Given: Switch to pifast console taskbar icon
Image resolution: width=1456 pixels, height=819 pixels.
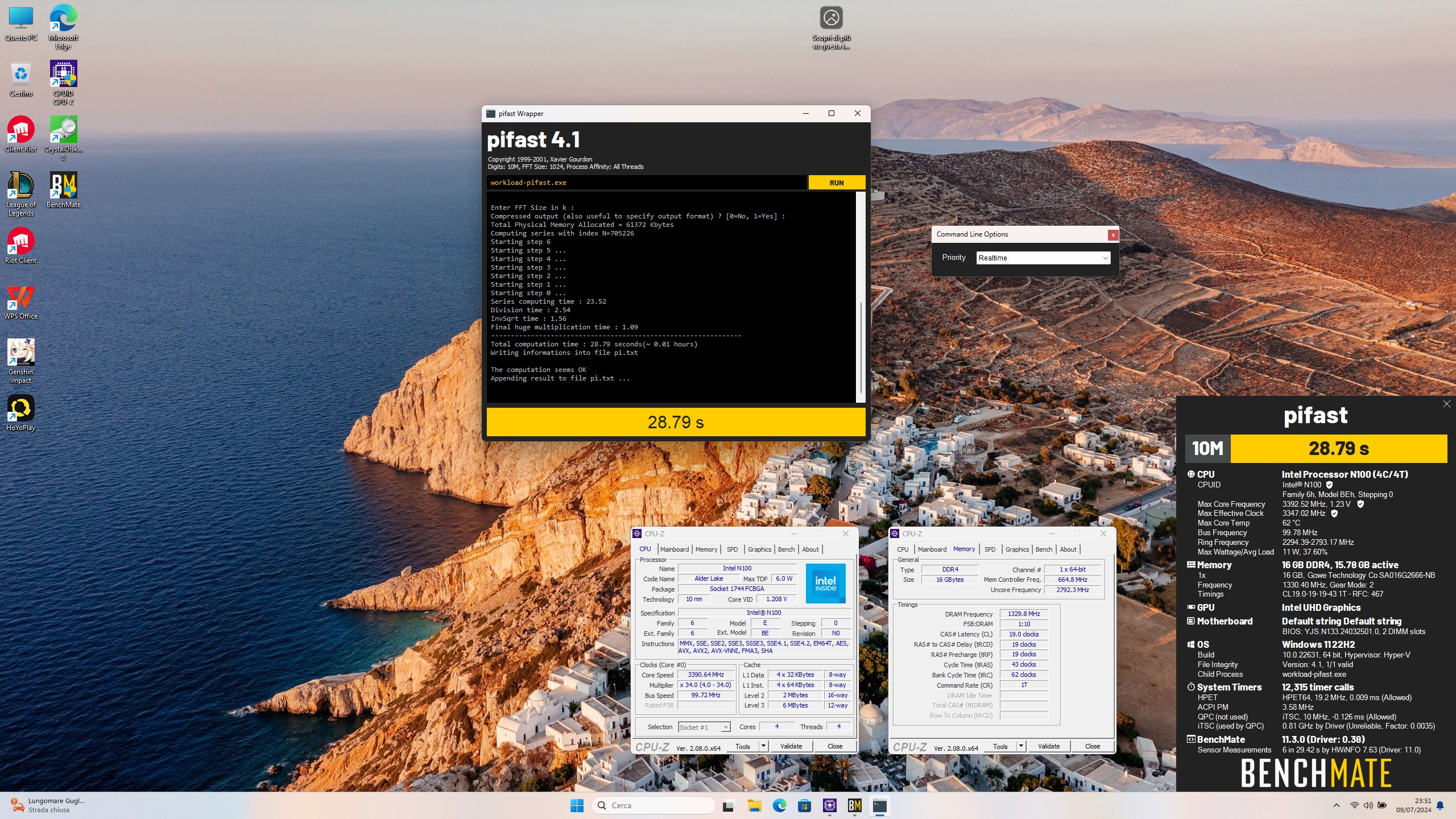Looking at the screenshot, I should coord(880,805).
